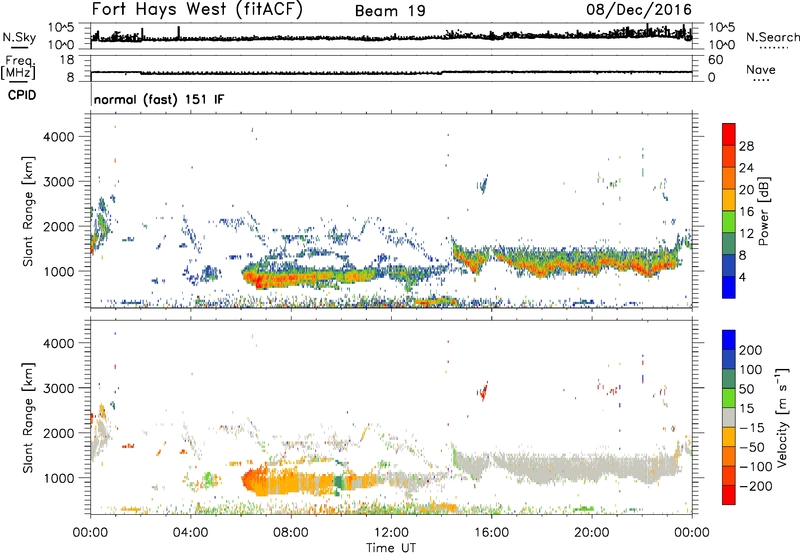Click the "20" power colorbar label
Image resolution: width=800 pixels, height=554 pixels.
tap(746, 190)
